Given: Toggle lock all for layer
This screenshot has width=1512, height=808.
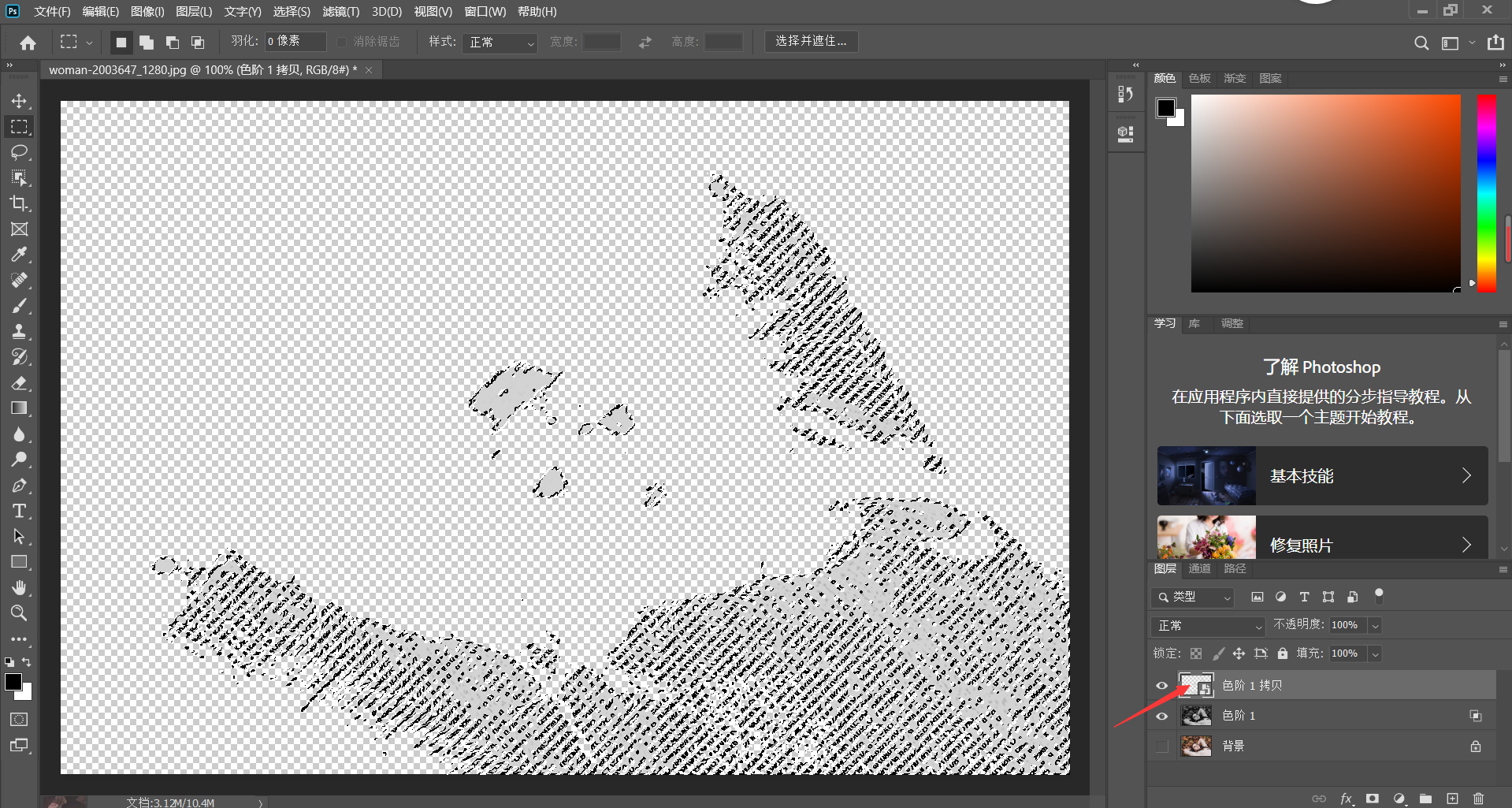Looking at the screenshot, I should pyautogui.click(x=1283, y=653).
